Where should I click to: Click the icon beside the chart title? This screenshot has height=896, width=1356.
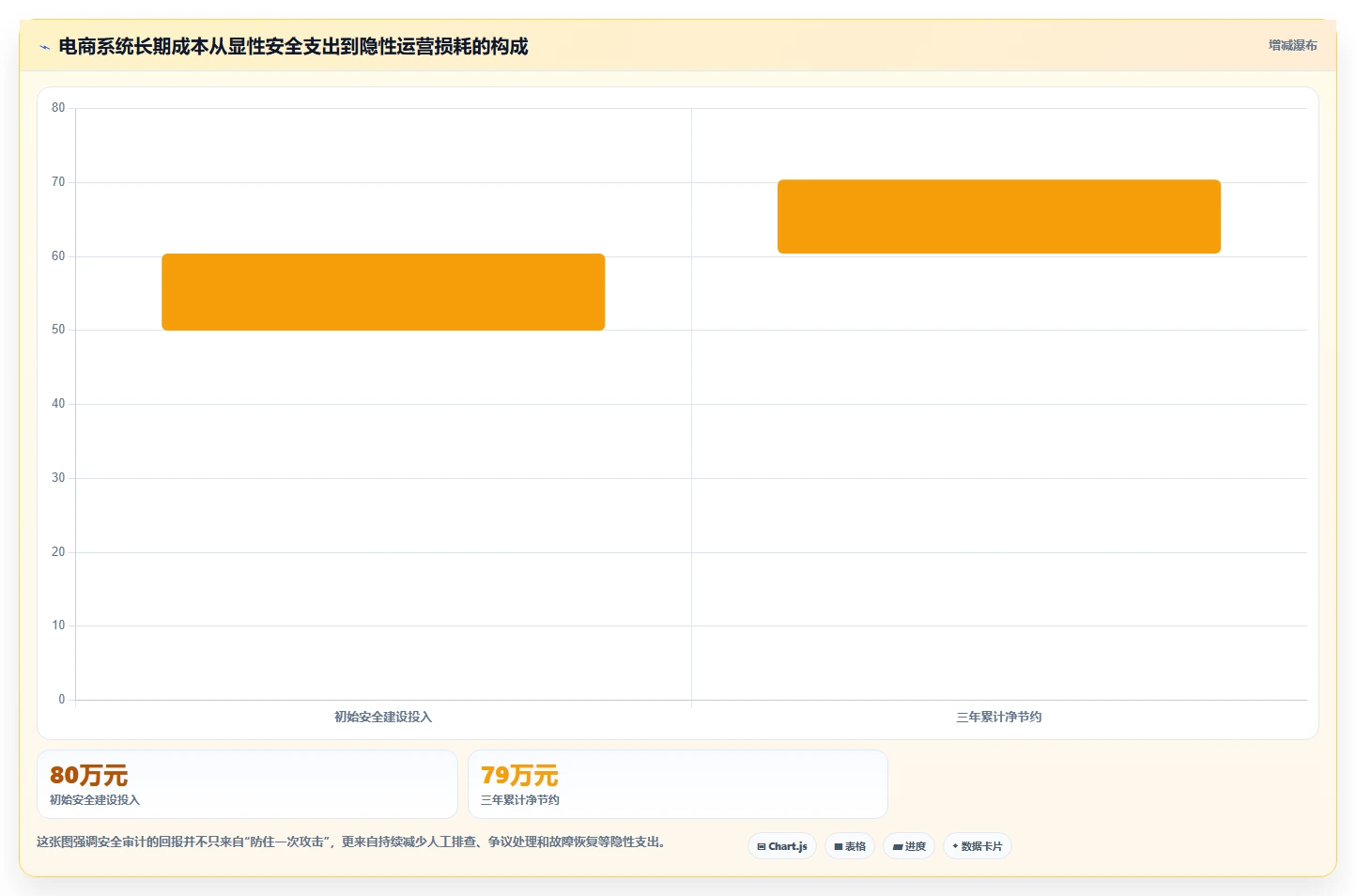coord(44,47)
